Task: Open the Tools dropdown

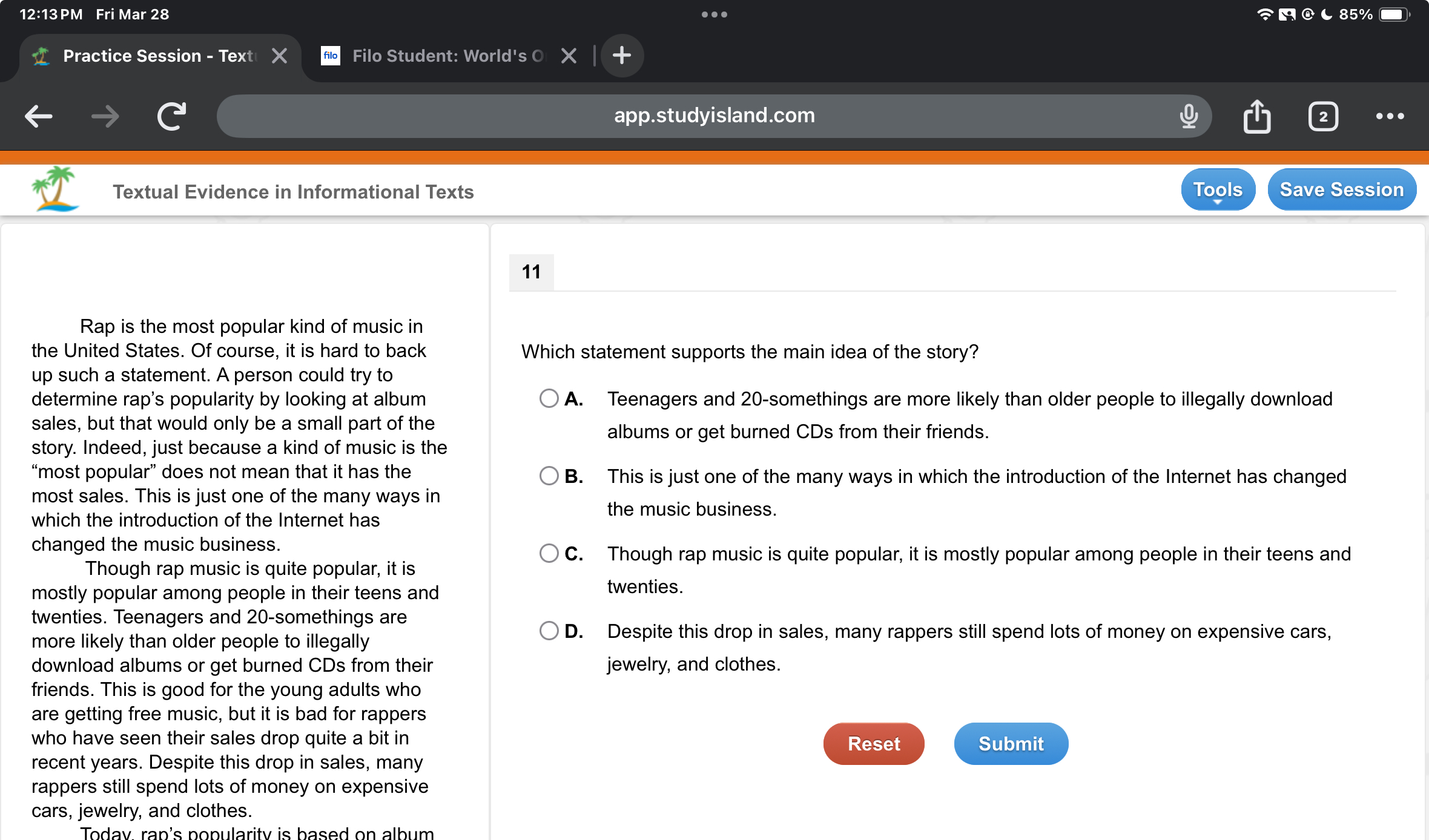Action: click(x=1218, y=189)
